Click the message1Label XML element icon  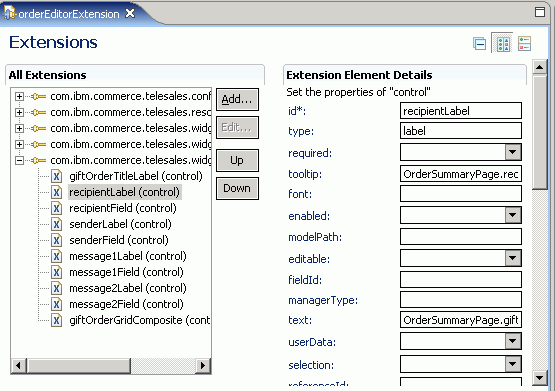pos(56,256)
